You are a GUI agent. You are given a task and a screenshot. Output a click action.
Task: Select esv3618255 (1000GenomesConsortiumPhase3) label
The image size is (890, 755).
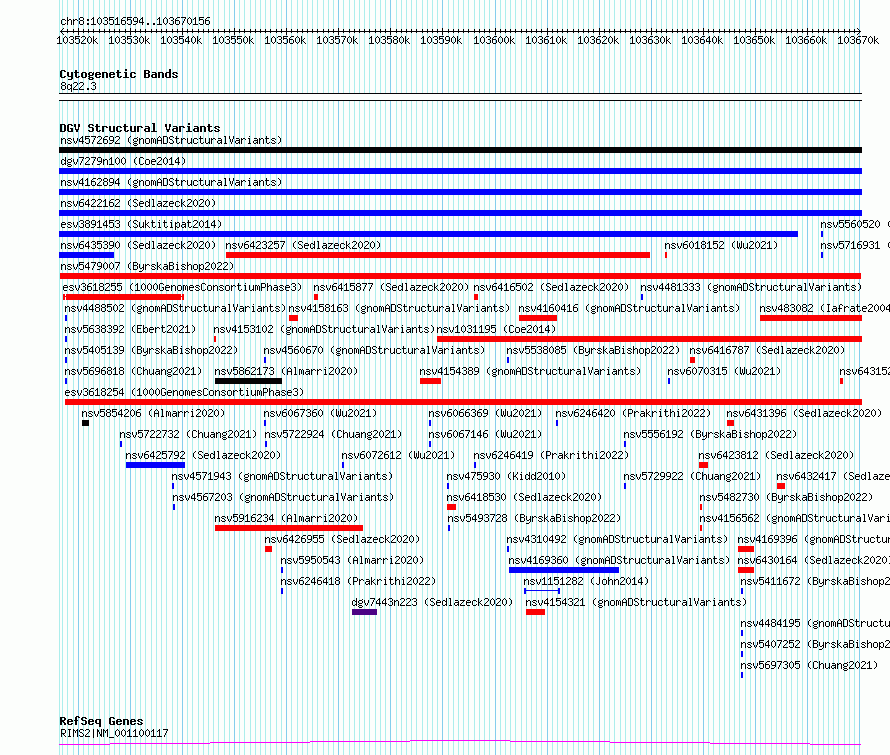pos(182,287)
